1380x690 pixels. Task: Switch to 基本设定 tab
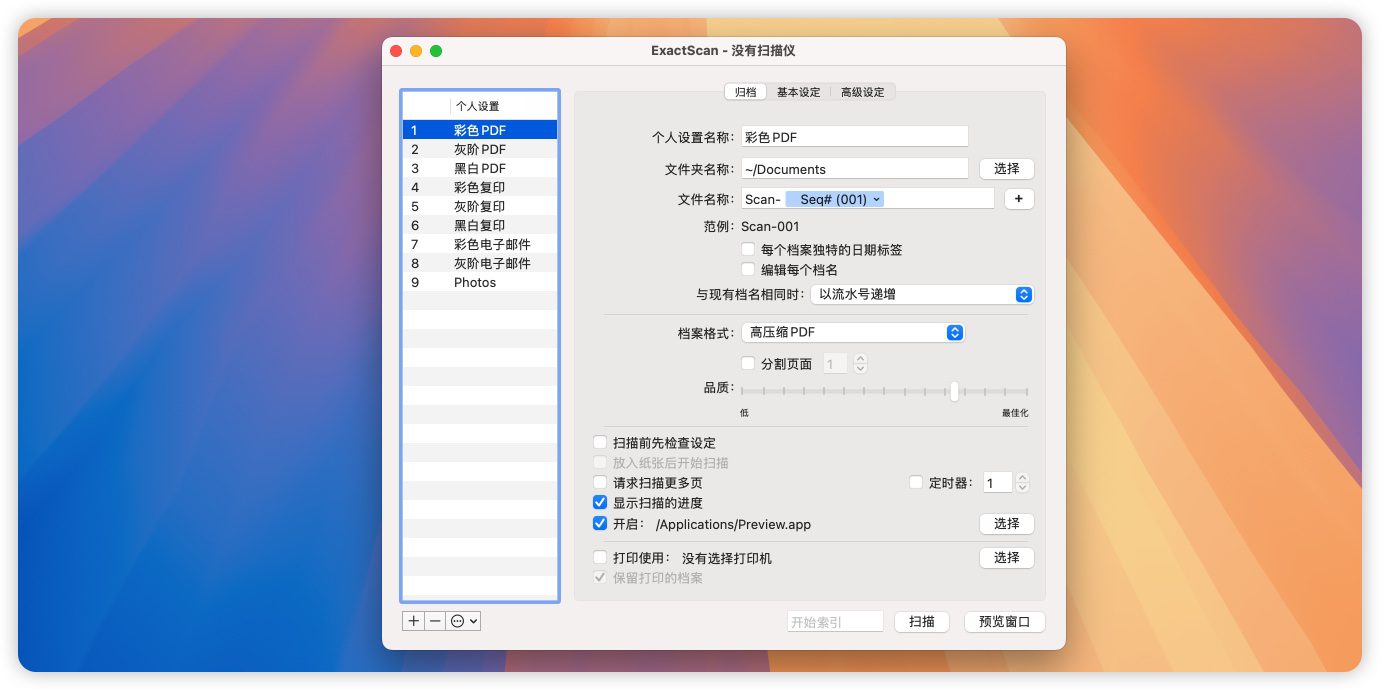(x=798, y=92)
